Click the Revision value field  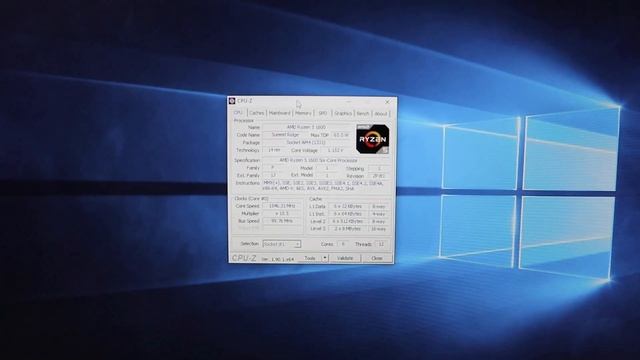coord(378,176)
